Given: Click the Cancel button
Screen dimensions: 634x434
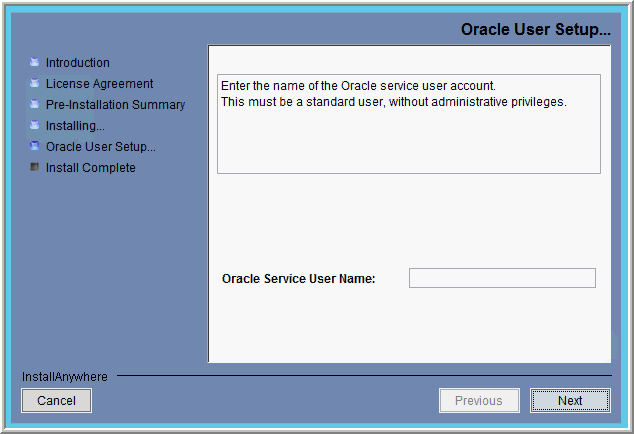Looking at the screenshot, I should point(56,400).
